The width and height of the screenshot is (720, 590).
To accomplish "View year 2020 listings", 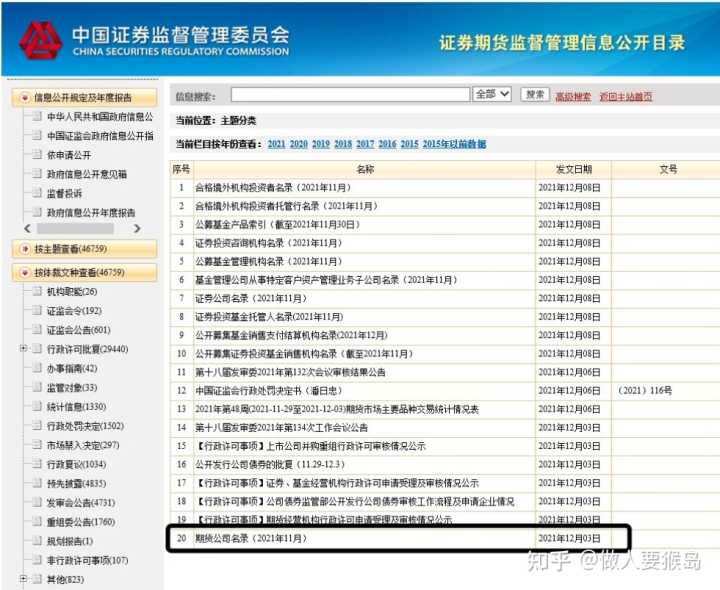I will [x=298, y=144].
